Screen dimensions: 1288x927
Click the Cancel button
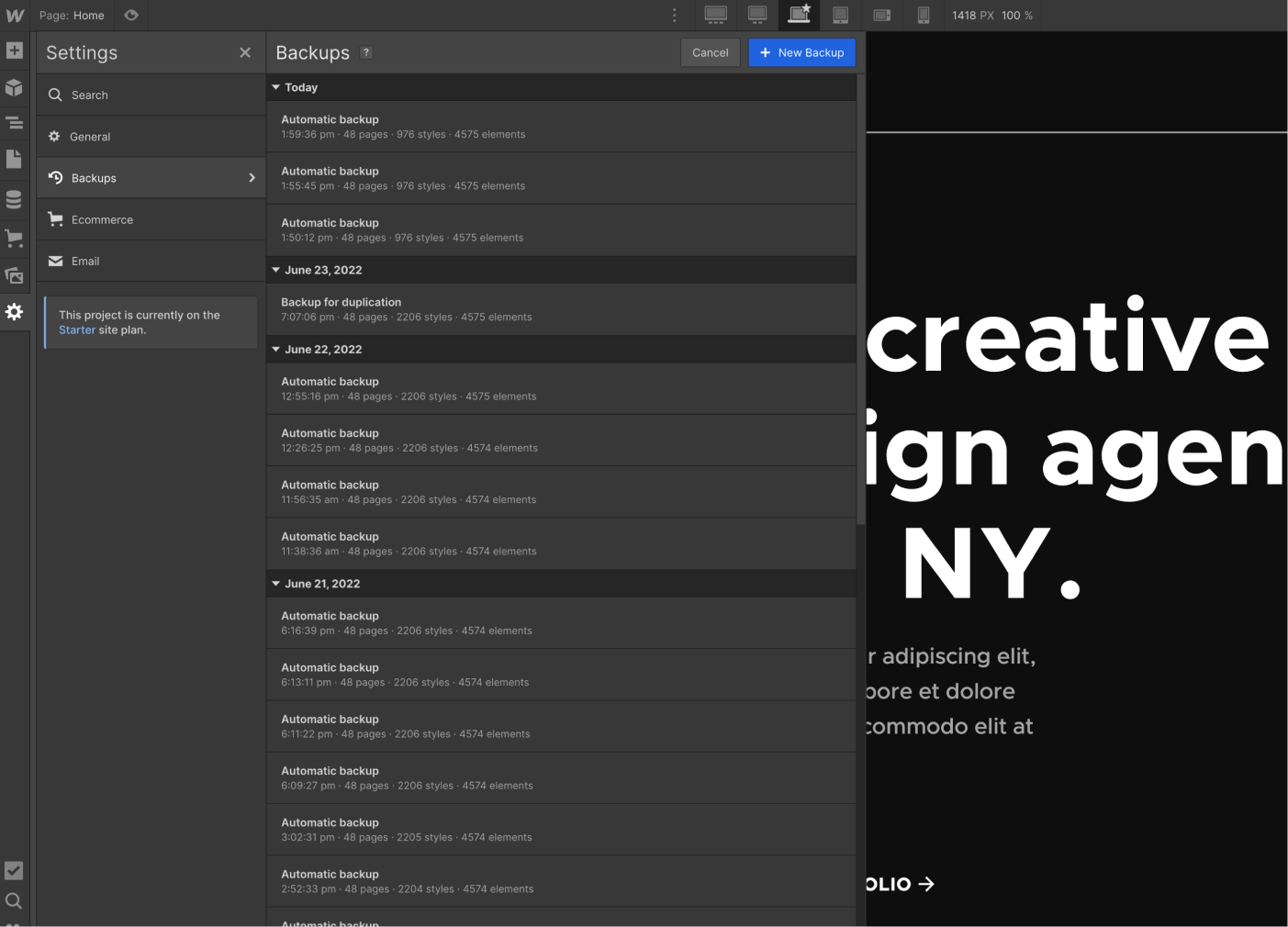pyautogui.click(x=711, y=52)
